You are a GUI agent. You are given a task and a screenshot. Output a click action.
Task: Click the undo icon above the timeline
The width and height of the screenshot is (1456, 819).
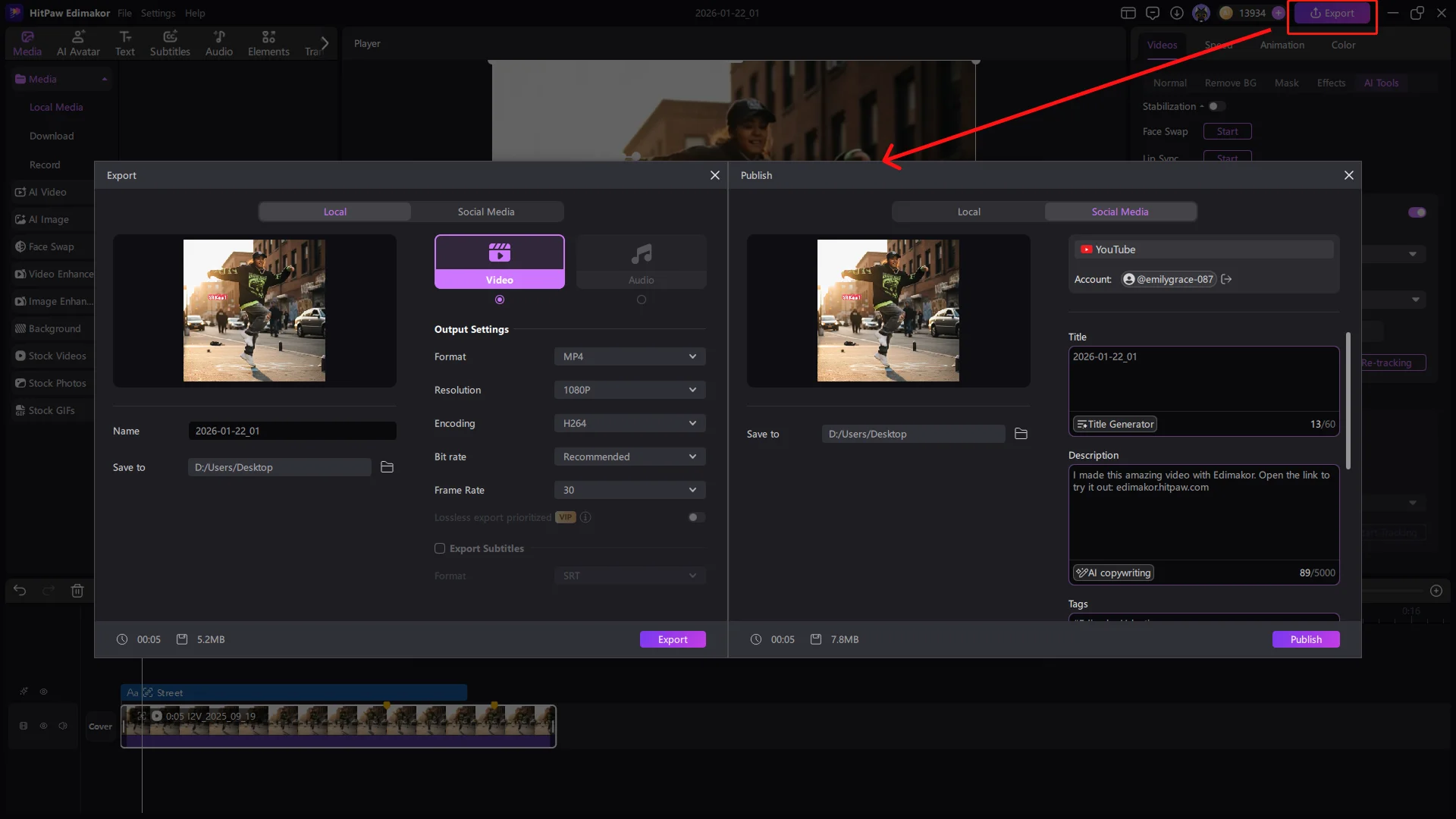(19, 590)
